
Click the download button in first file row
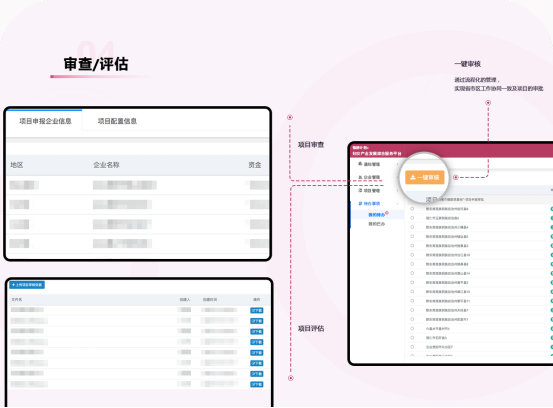point(256,310)
